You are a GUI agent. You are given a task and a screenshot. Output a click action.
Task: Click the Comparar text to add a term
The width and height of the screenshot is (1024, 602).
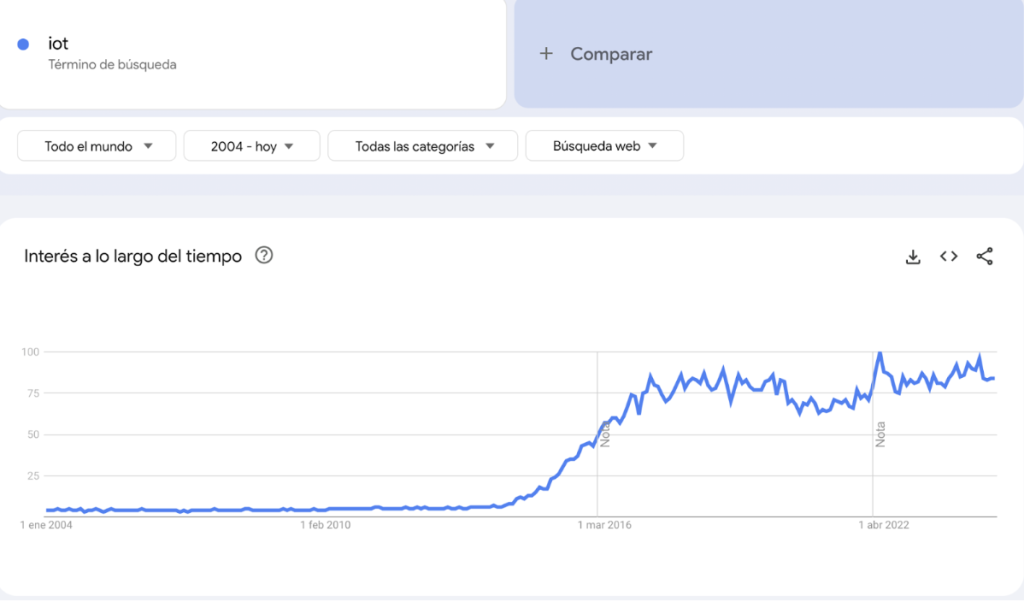click(x=611, y=54)
